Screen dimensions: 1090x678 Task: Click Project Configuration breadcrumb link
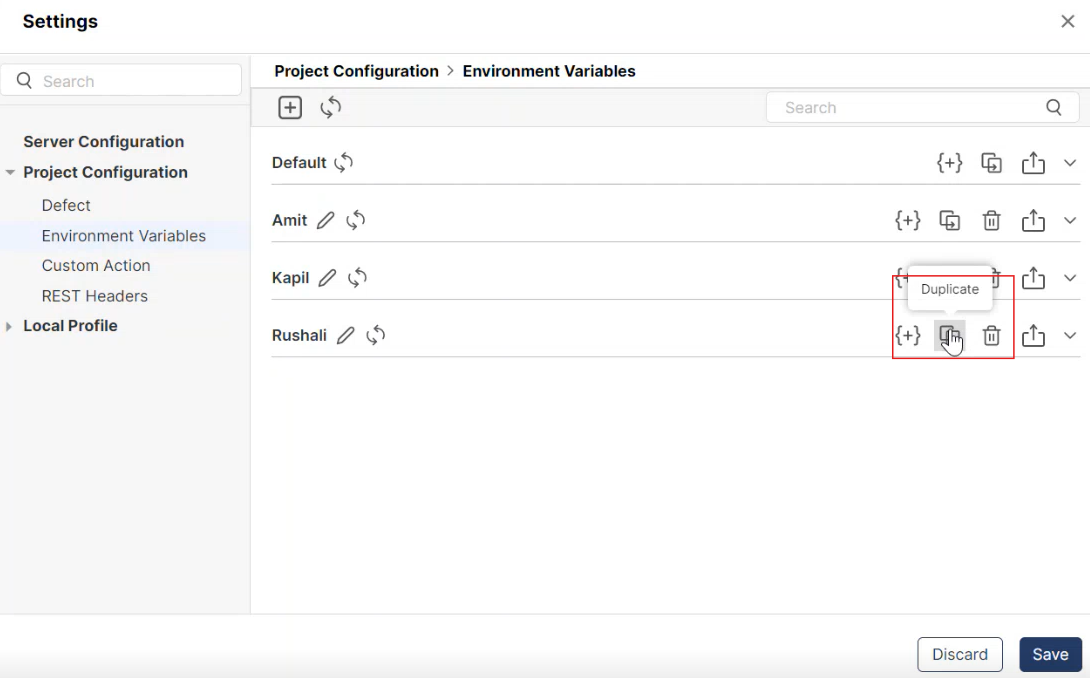coord(357,71)
